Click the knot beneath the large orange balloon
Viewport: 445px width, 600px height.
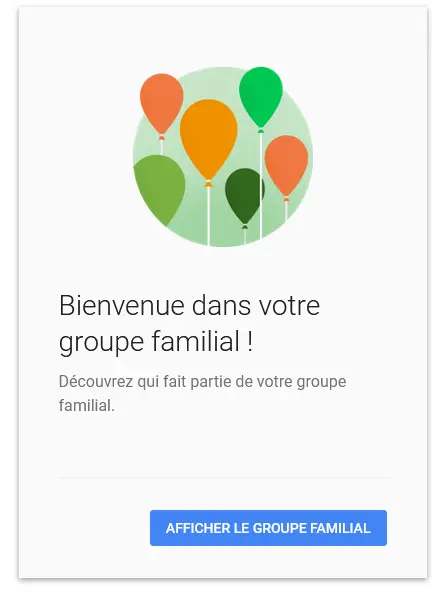209,184
